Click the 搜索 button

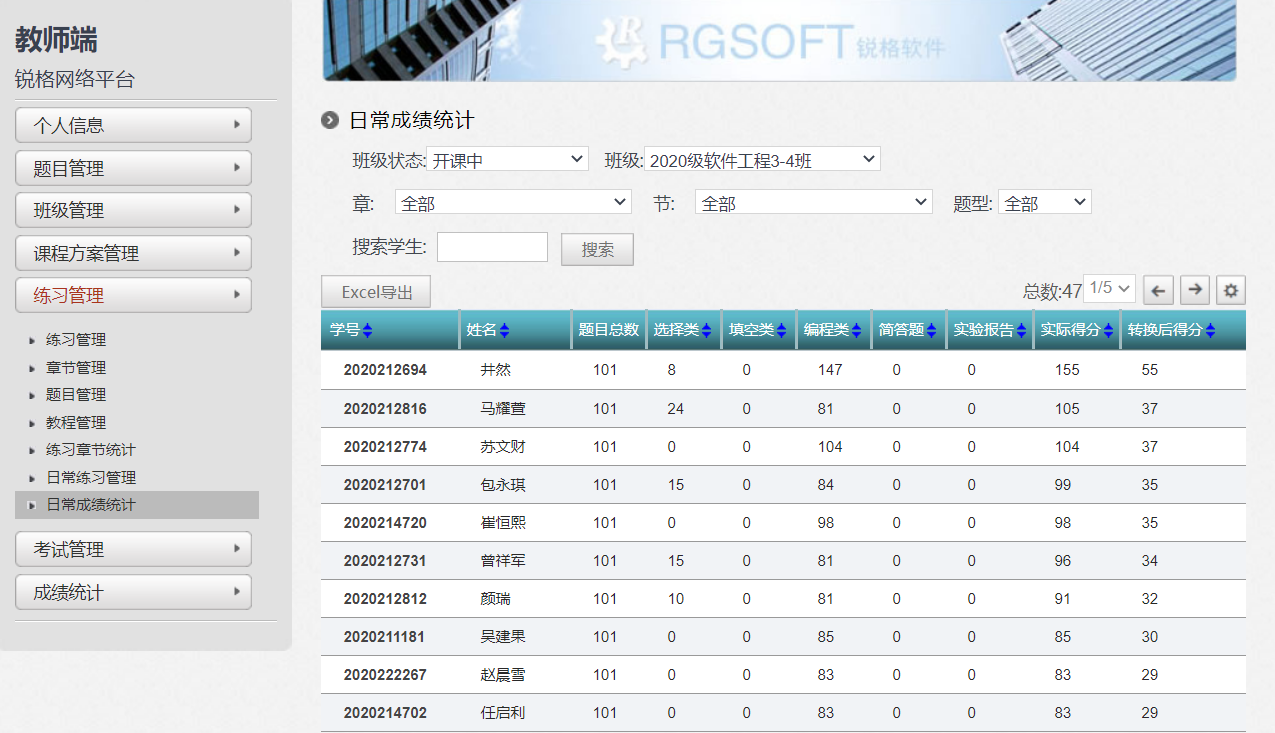(x=597, y=249)
